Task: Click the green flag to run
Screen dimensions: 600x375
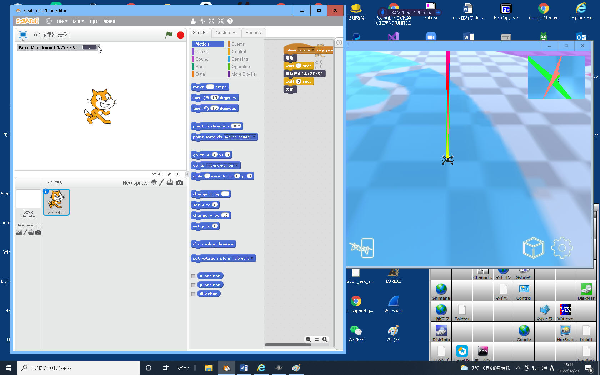Action: click(168, 35)
